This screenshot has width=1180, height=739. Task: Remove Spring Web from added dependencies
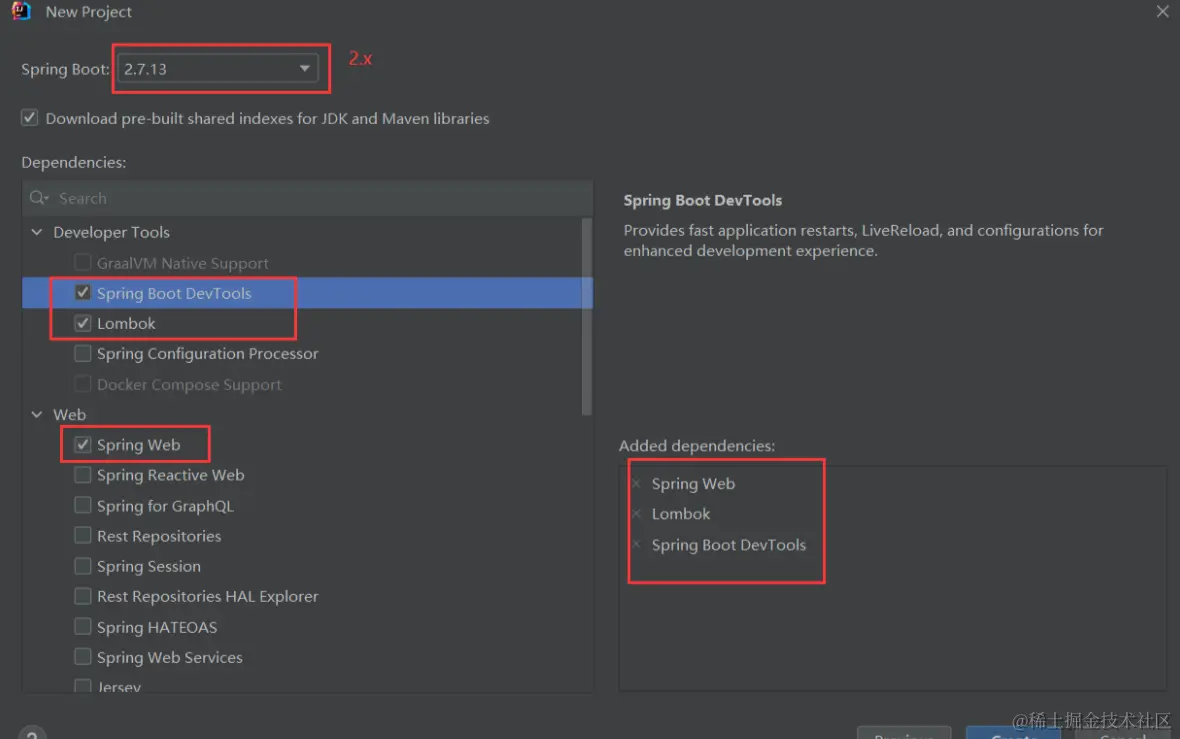tap(636, 484)
